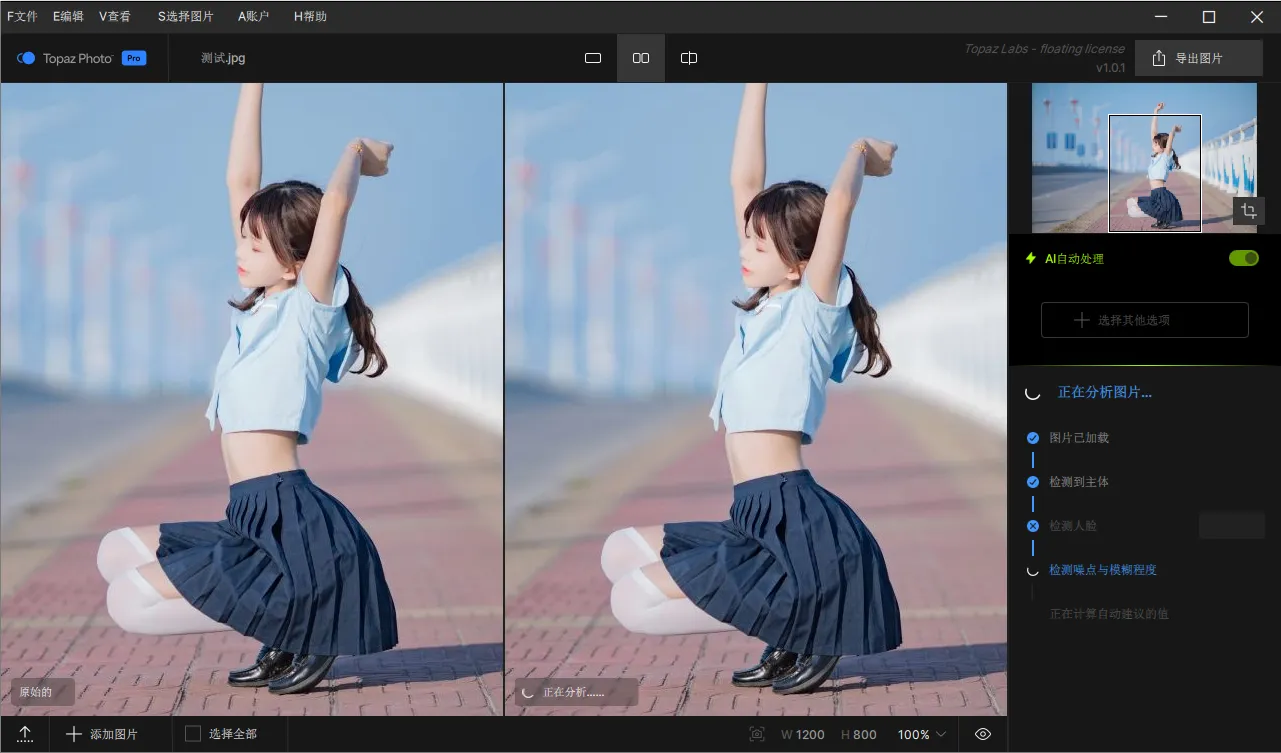Viewport: 1281px width, 753px height.
Task: Click the navigator thumbnail preview
Action: coord(1143,158)
